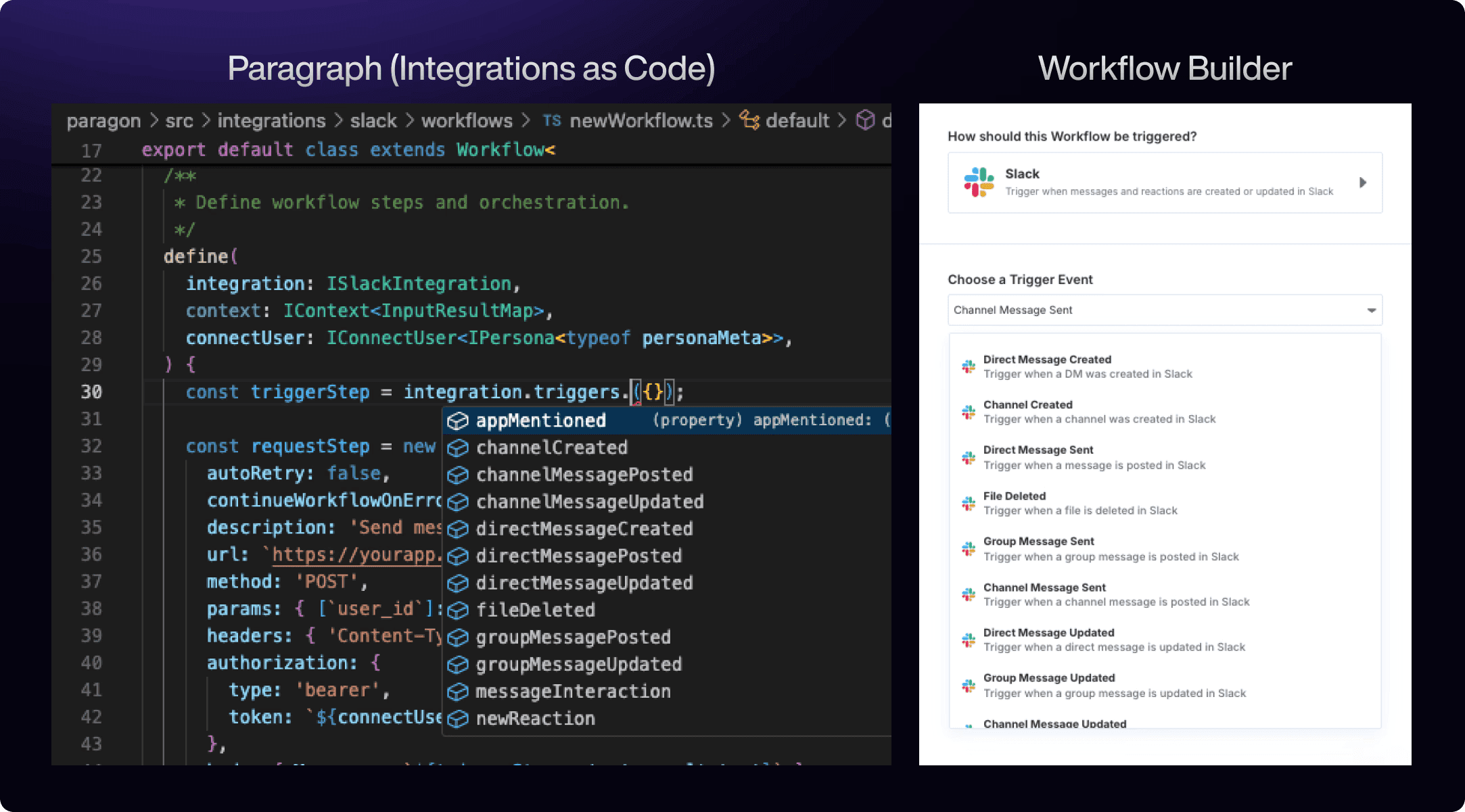The width and height of the screenshot is (1465, 812).
Task: Select channelMessagePosted from autocomplete list
Action: (584, 475)
